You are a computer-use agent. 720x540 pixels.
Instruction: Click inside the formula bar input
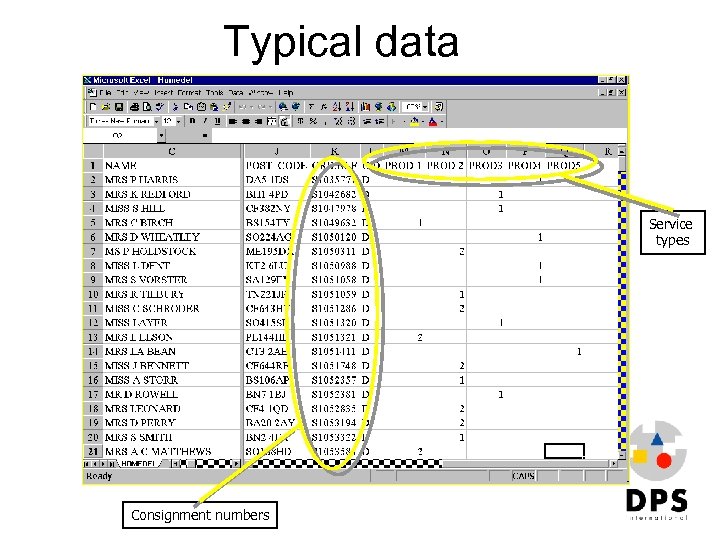click(x=418, y=135)
